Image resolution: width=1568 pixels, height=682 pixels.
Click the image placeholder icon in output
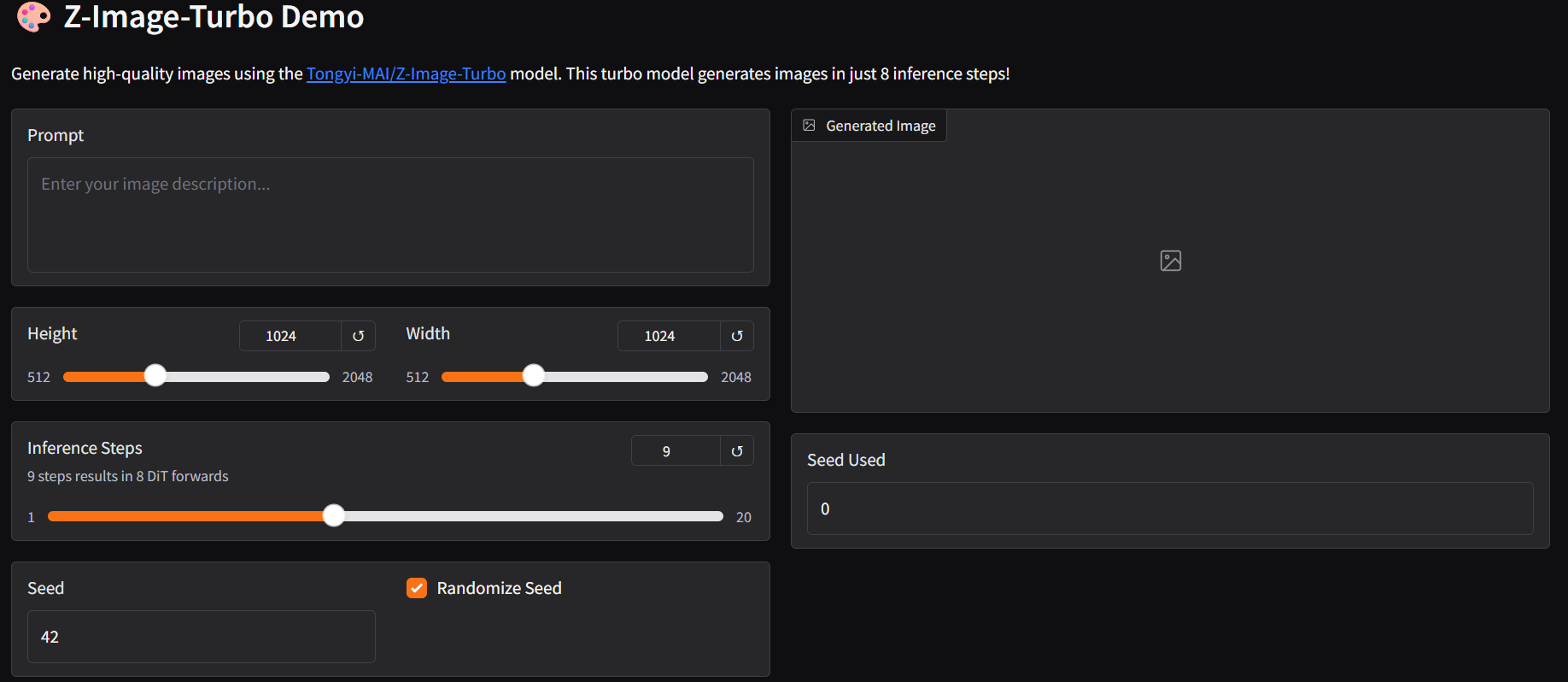coord(1170,261)
